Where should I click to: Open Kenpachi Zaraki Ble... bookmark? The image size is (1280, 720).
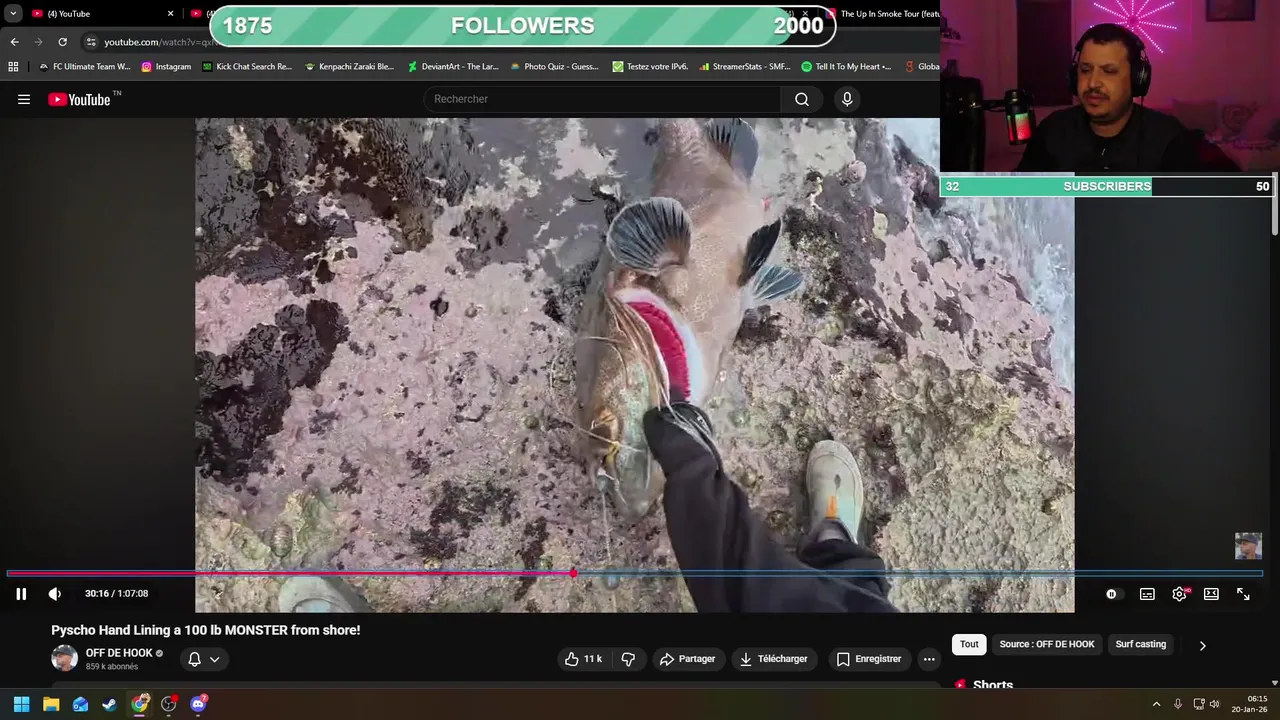[349, 67]
